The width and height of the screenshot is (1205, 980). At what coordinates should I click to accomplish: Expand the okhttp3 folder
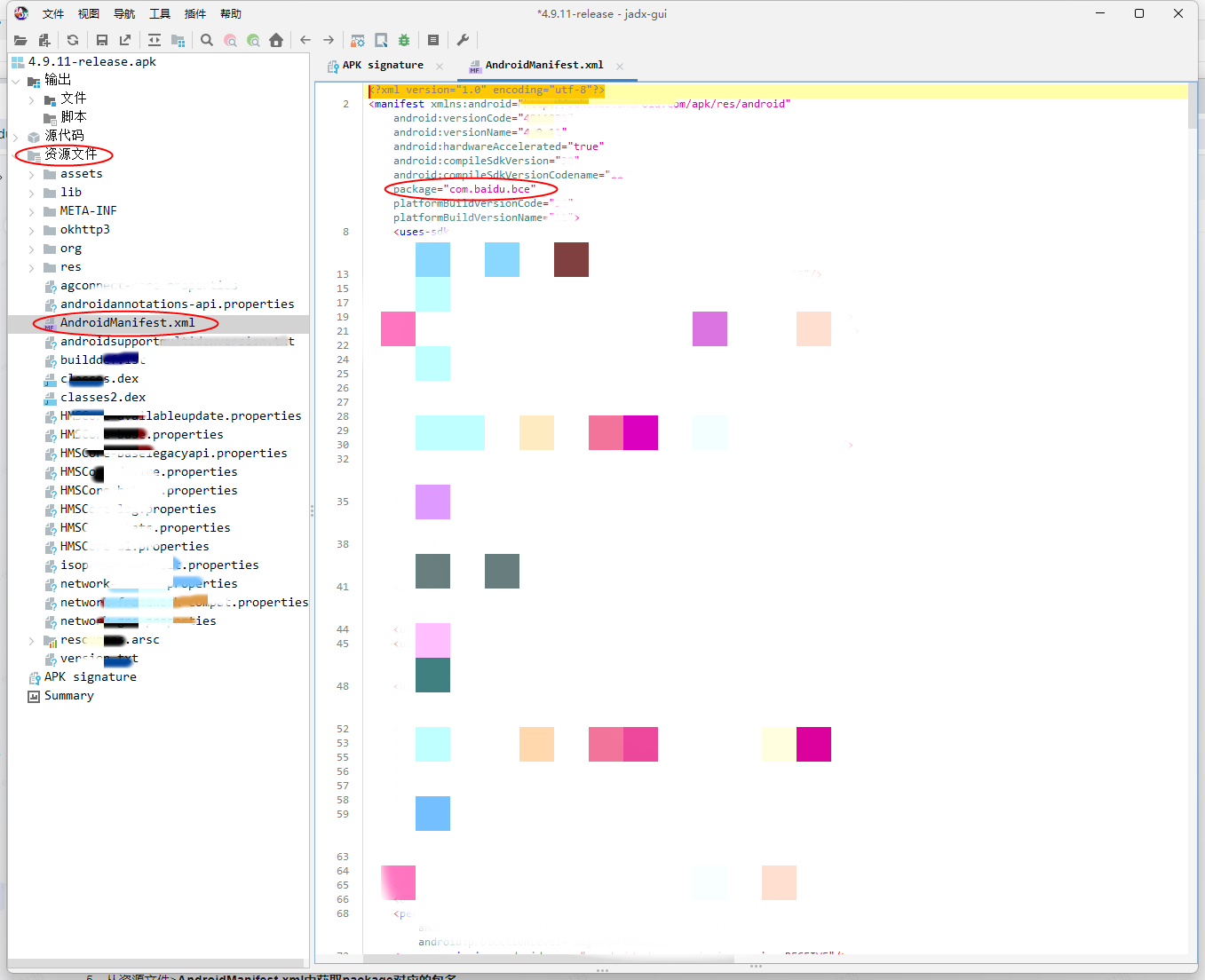(x=32, y=230)
